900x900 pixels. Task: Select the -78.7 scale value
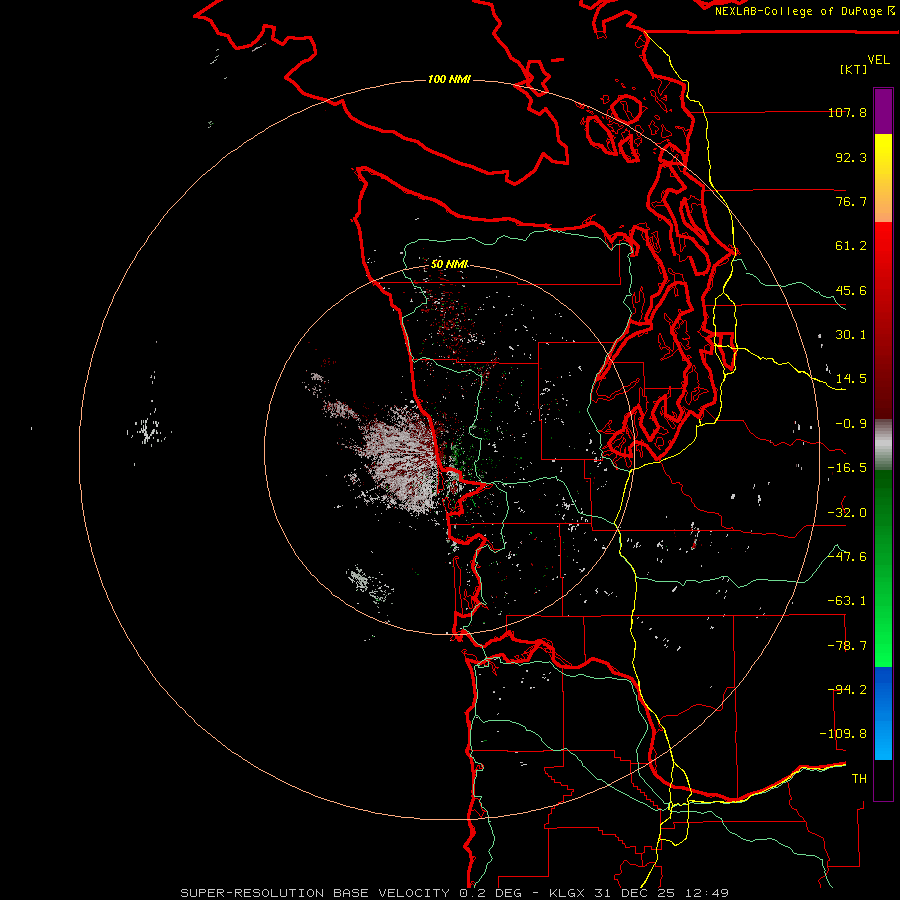847,646
